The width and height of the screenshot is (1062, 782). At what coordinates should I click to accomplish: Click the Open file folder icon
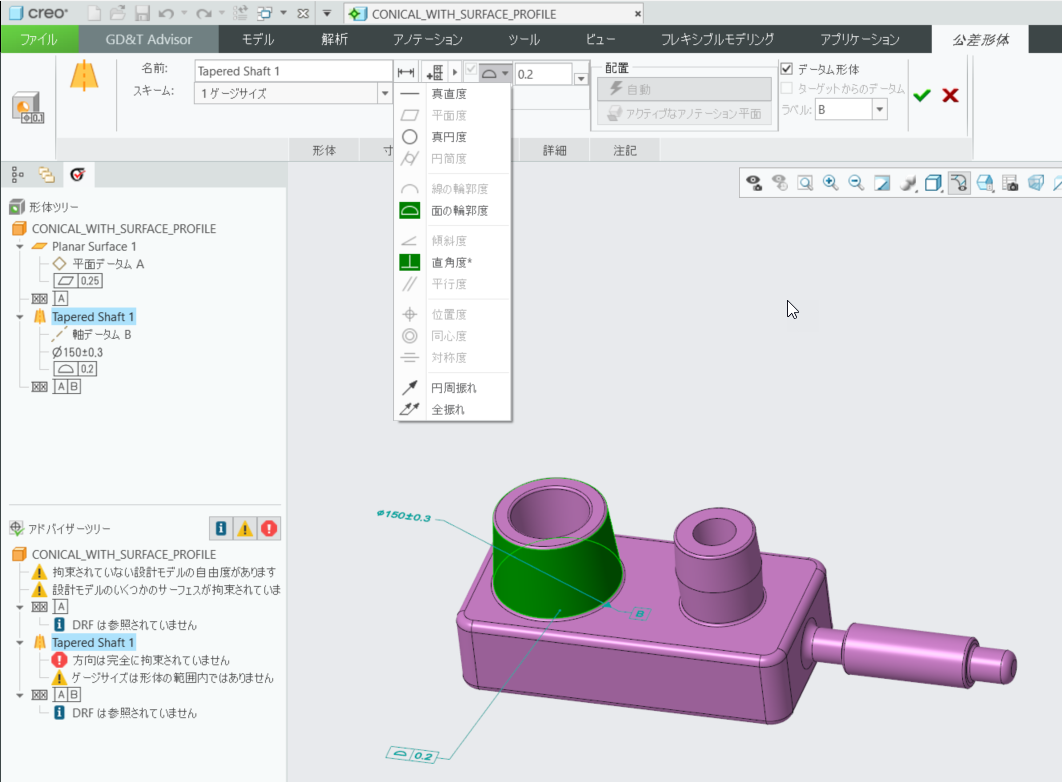click(118, 14)
